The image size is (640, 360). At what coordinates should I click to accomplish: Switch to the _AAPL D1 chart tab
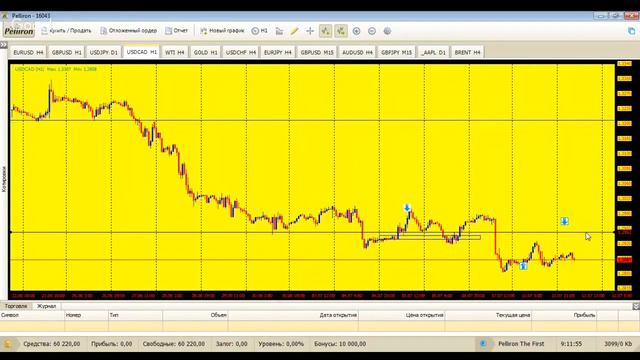[x=433, y=53]
